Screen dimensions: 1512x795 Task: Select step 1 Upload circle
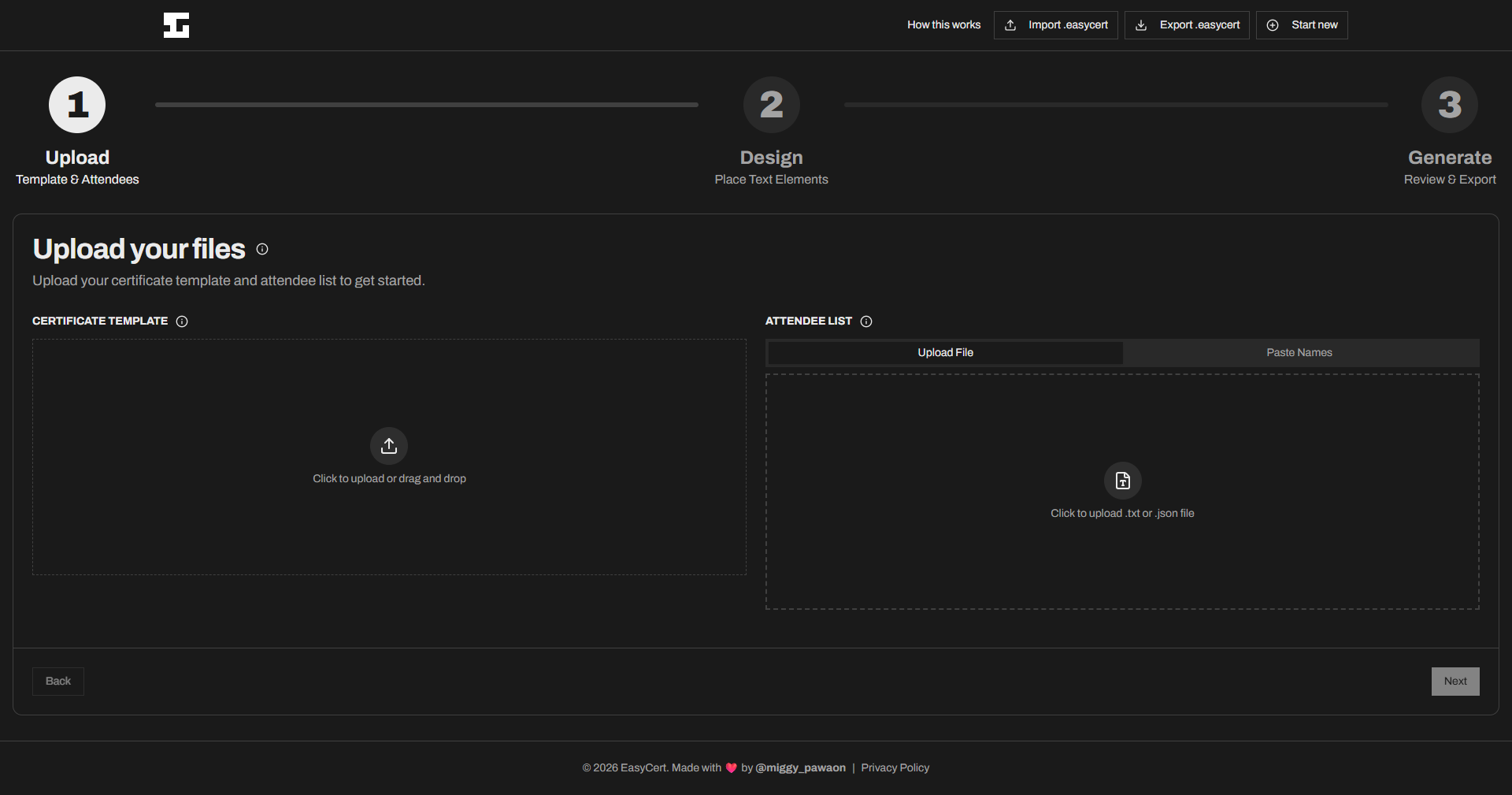(77, 105)
